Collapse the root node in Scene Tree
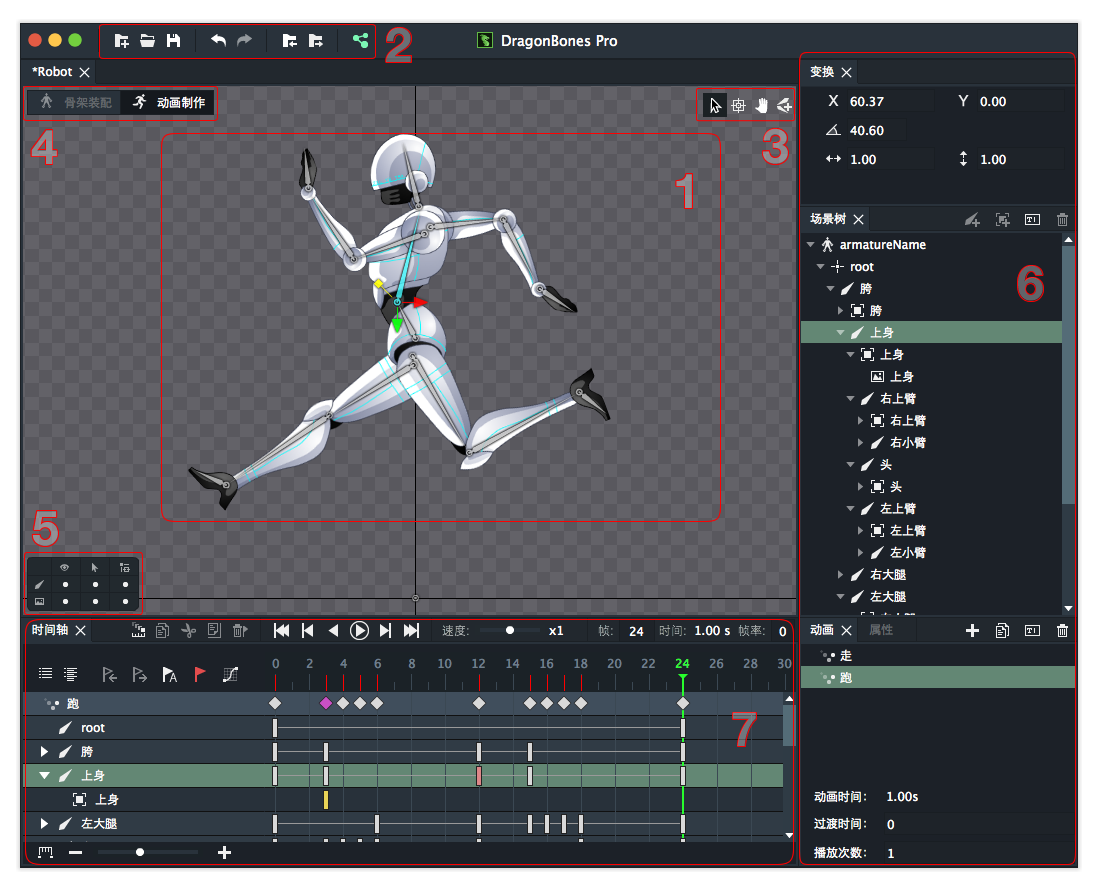Screen dimensions: 1098x890 (820, 267)
